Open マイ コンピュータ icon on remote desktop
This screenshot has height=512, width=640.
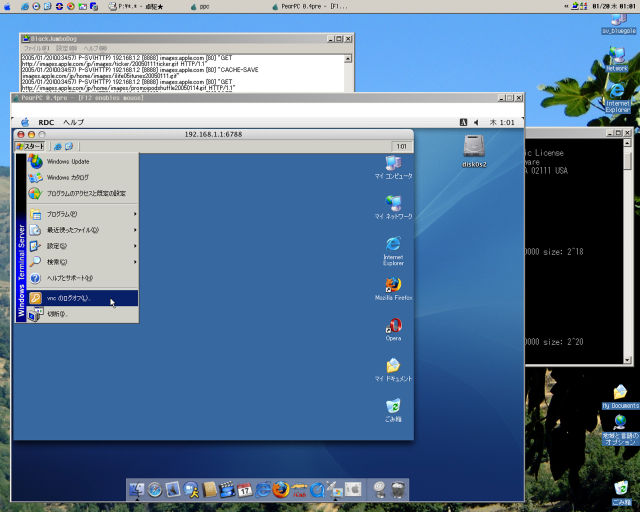click(393, 167)
